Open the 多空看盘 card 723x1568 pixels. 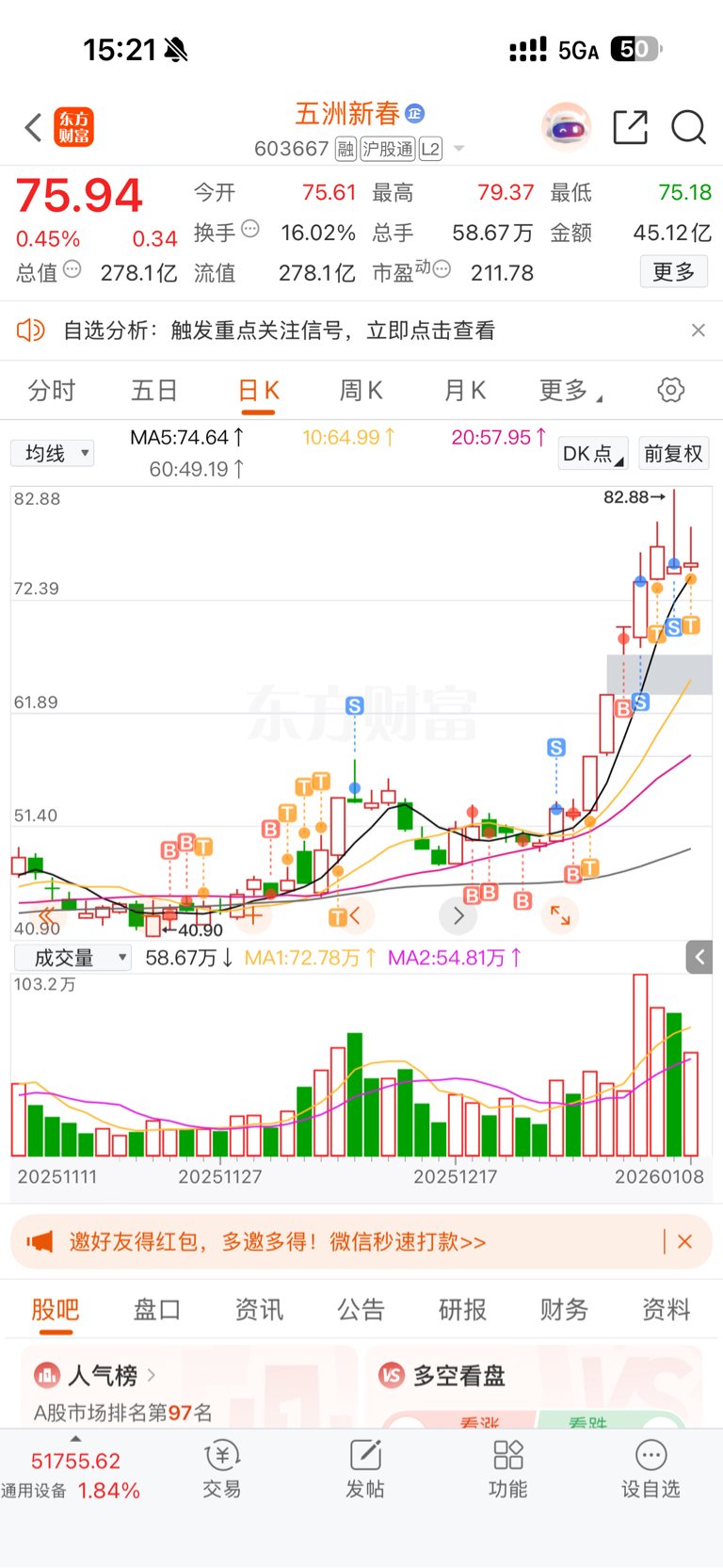click(x=535, y=1387)
